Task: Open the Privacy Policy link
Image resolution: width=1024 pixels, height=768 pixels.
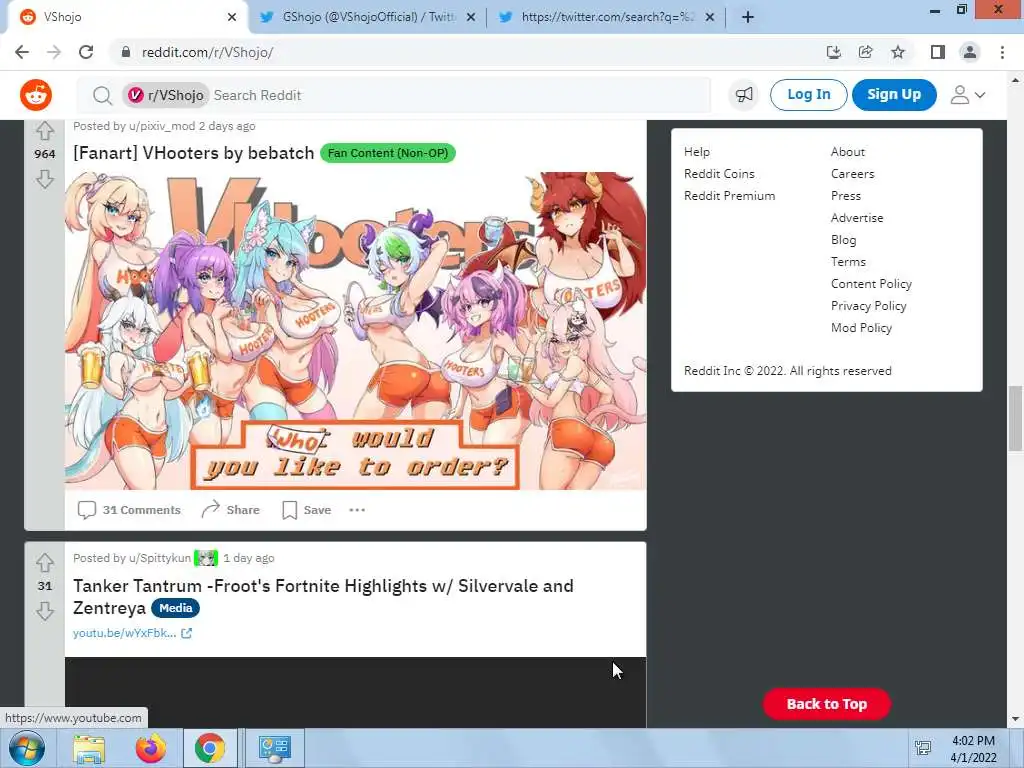Action: click(x=869, y=306)
